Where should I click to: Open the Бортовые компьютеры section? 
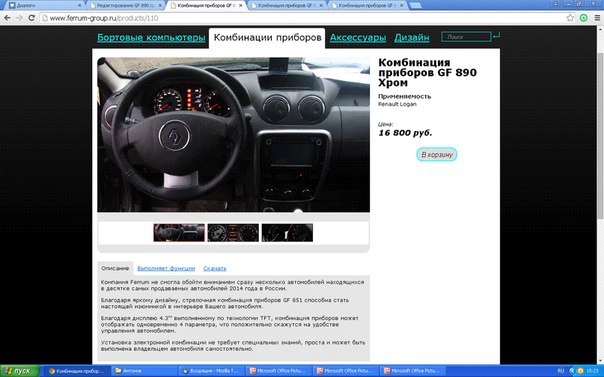coord(151,38)
